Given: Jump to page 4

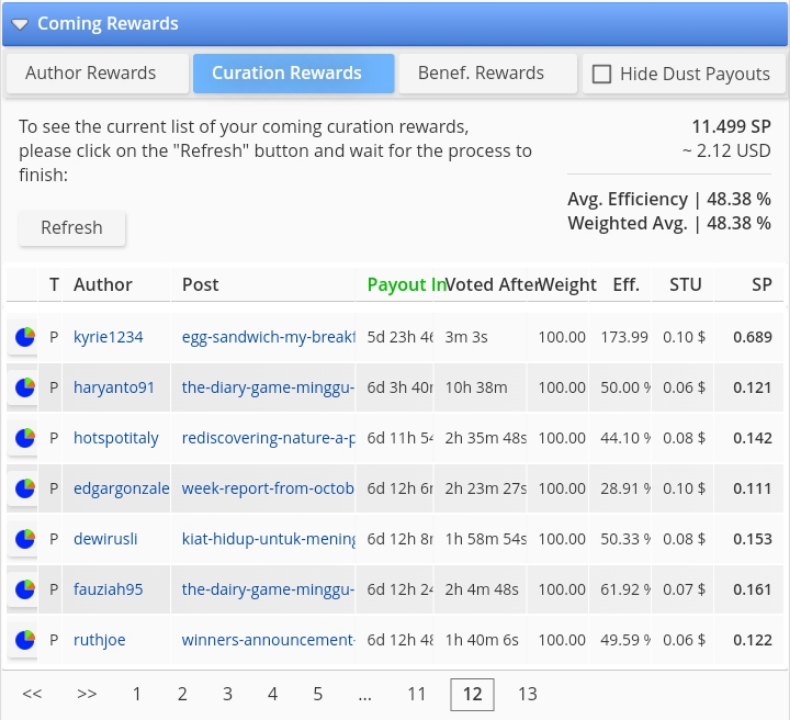Looking at the screenshot, I should point(273,694).
